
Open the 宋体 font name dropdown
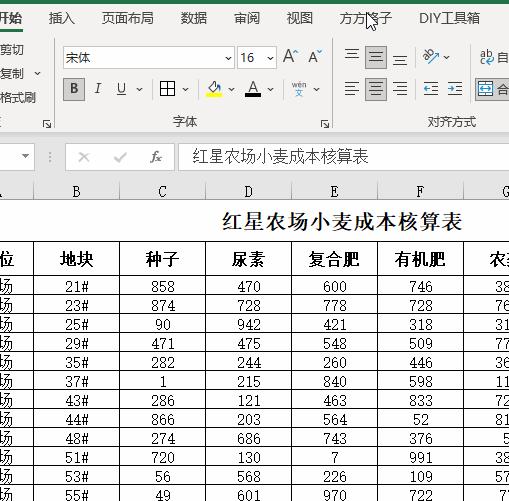pyautogui.click(x=228, y=58)
